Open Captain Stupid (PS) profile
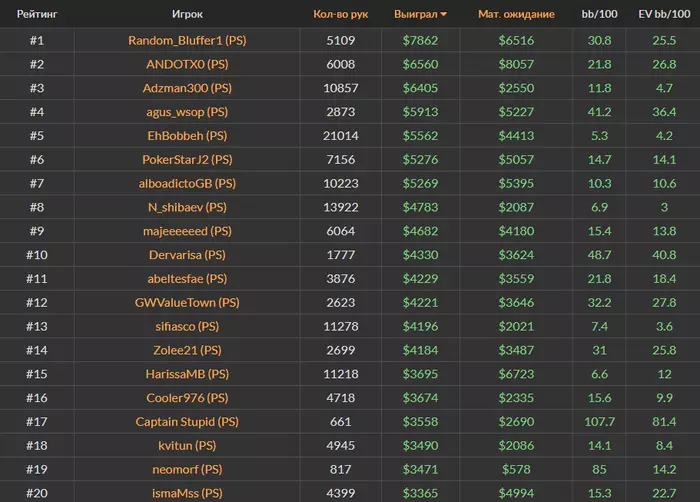700x502 pixels. pyautogui.click(x=187, y=422)
